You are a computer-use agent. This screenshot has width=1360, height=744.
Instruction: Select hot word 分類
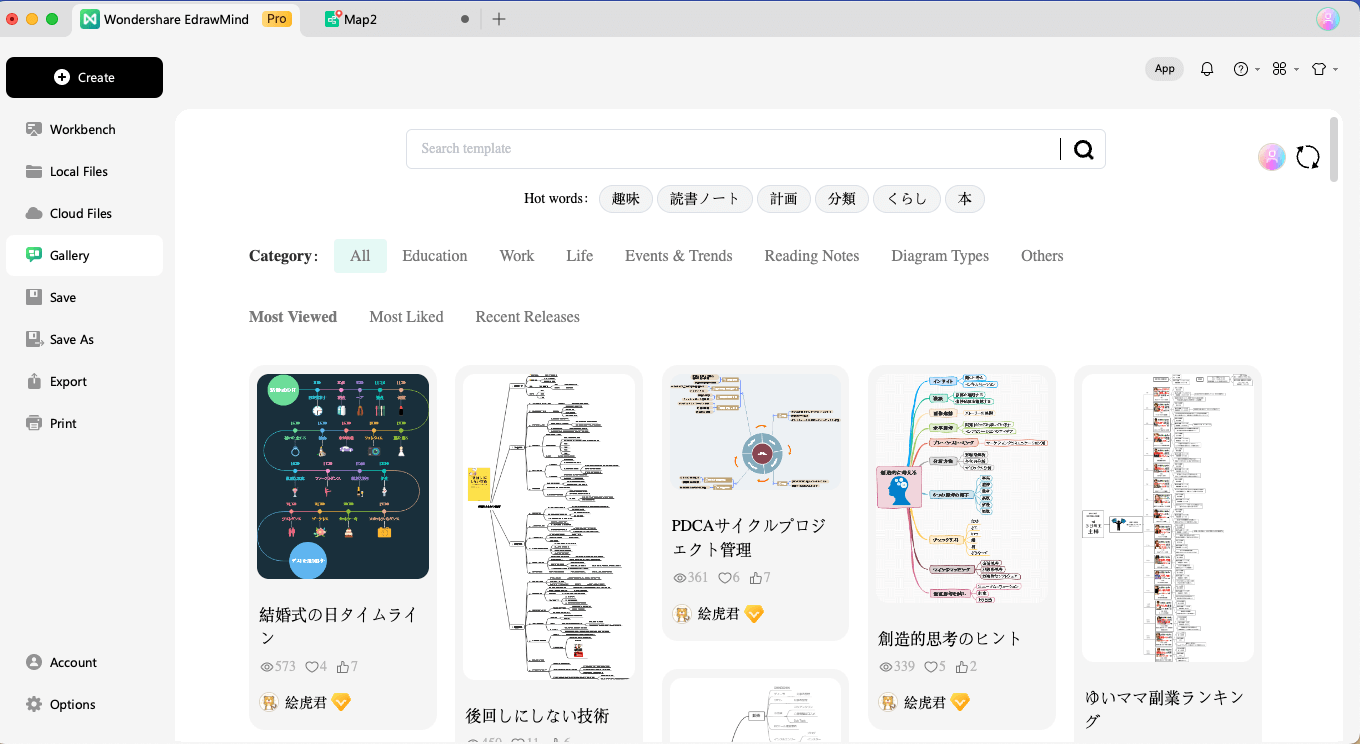(x=842, y=199)
